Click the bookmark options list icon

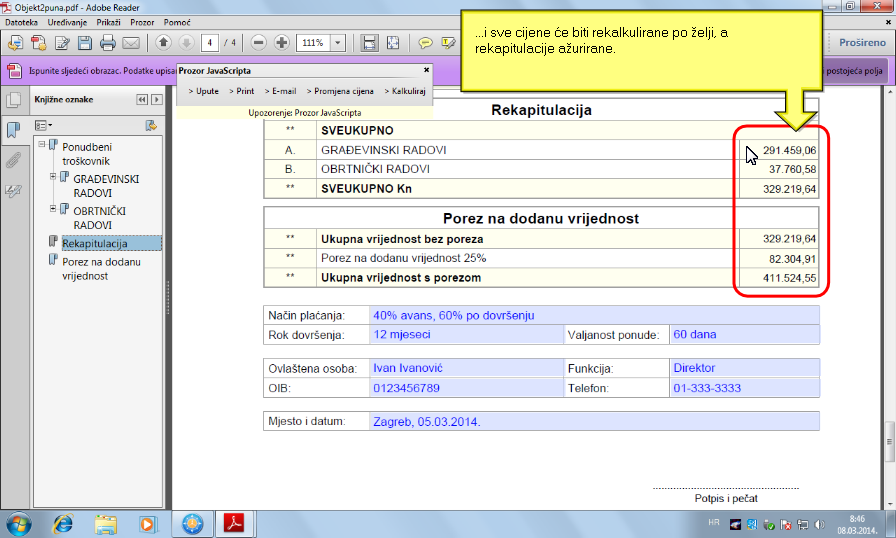coord(43,125)
